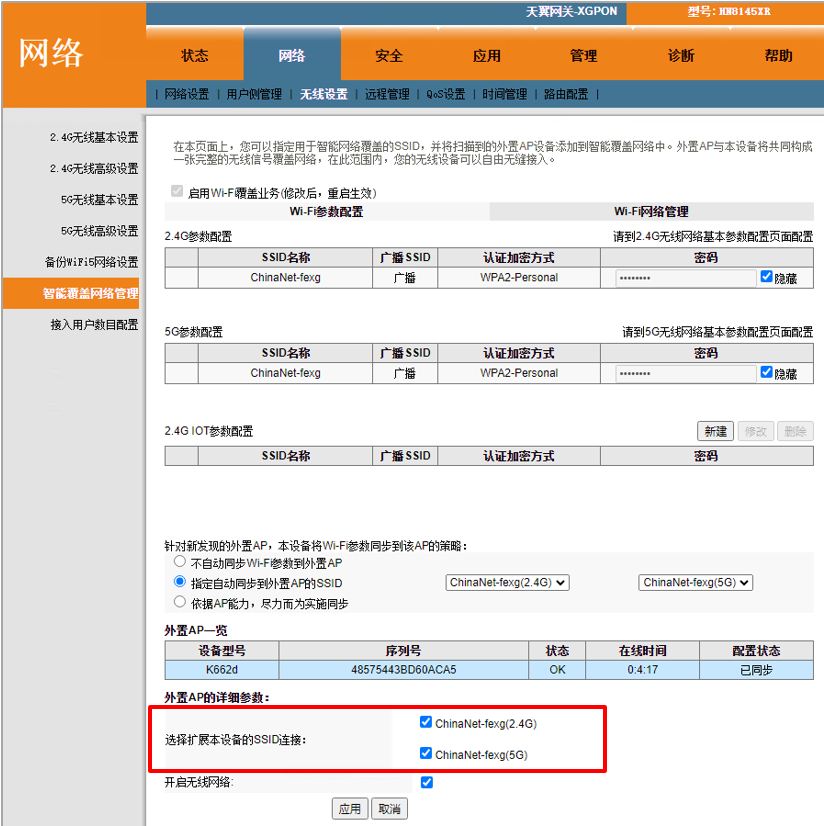Select 指定自动同步到外置AP的SSID radio
This screenshot has width=824, height=826.
coord(180,582)
